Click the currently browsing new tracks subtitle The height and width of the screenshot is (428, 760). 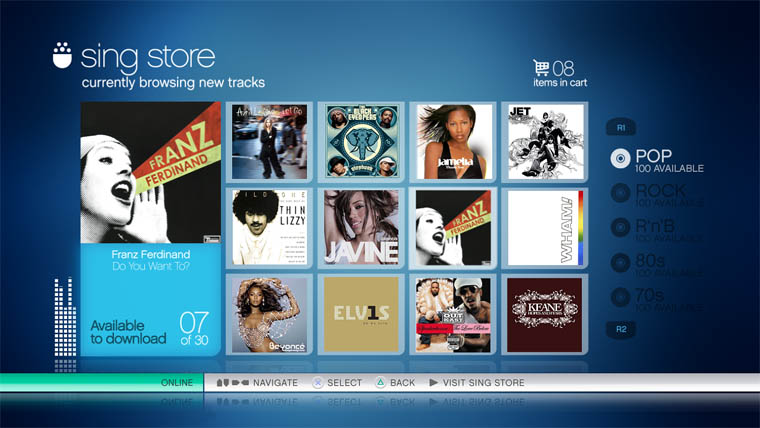tap(173, 82)
